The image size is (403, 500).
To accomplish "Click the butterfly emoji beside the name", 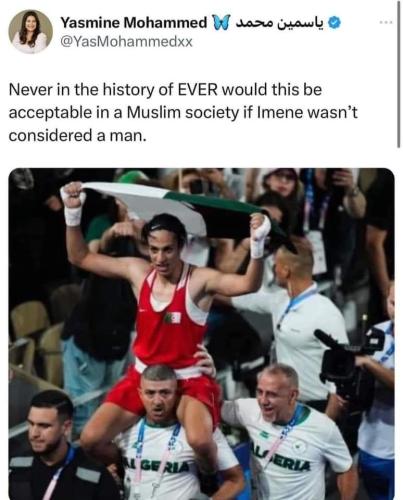I will point(221,23).
